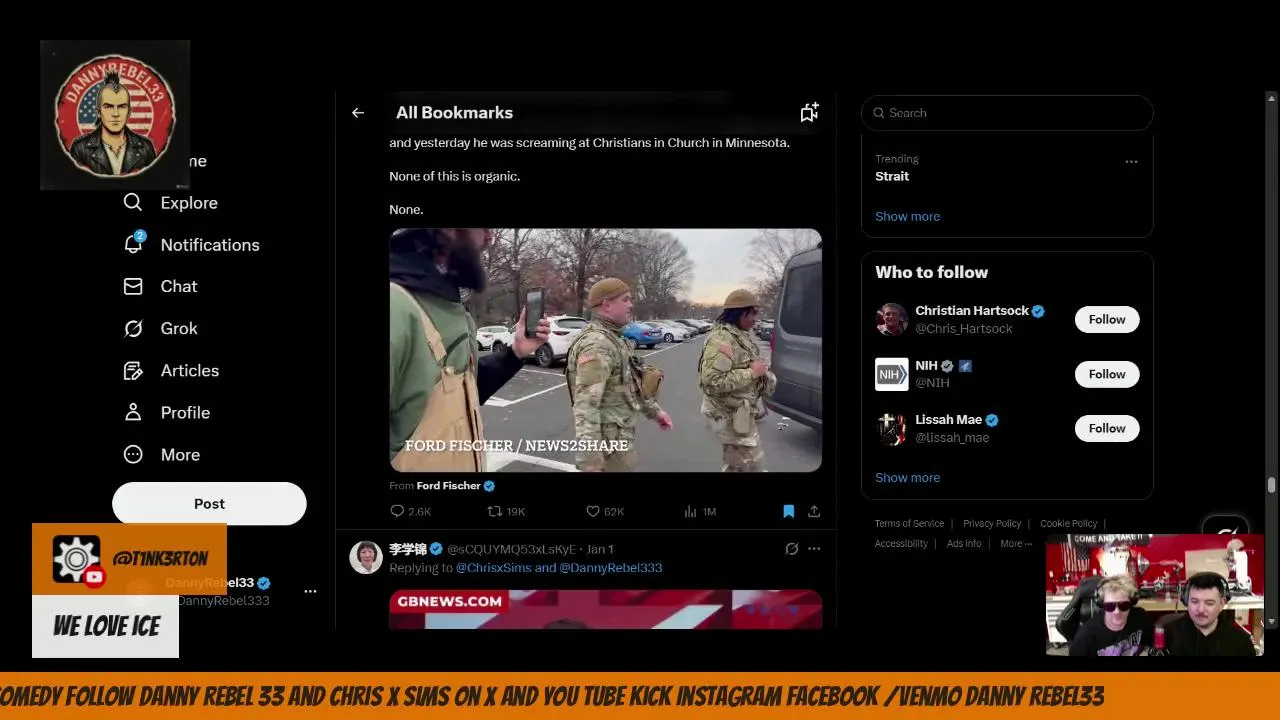Click the Grok icon on 李学锦's reply
1280x720 pixels.
click(x=791, y=549)
